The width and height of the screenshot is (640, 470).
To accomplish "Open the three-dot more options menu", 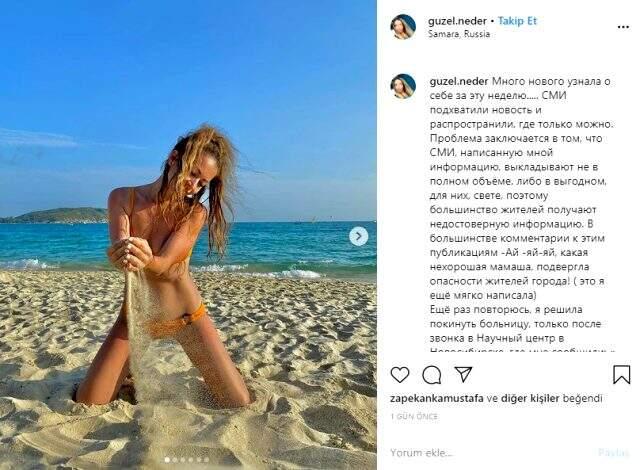I will click(x=623, y=27).
